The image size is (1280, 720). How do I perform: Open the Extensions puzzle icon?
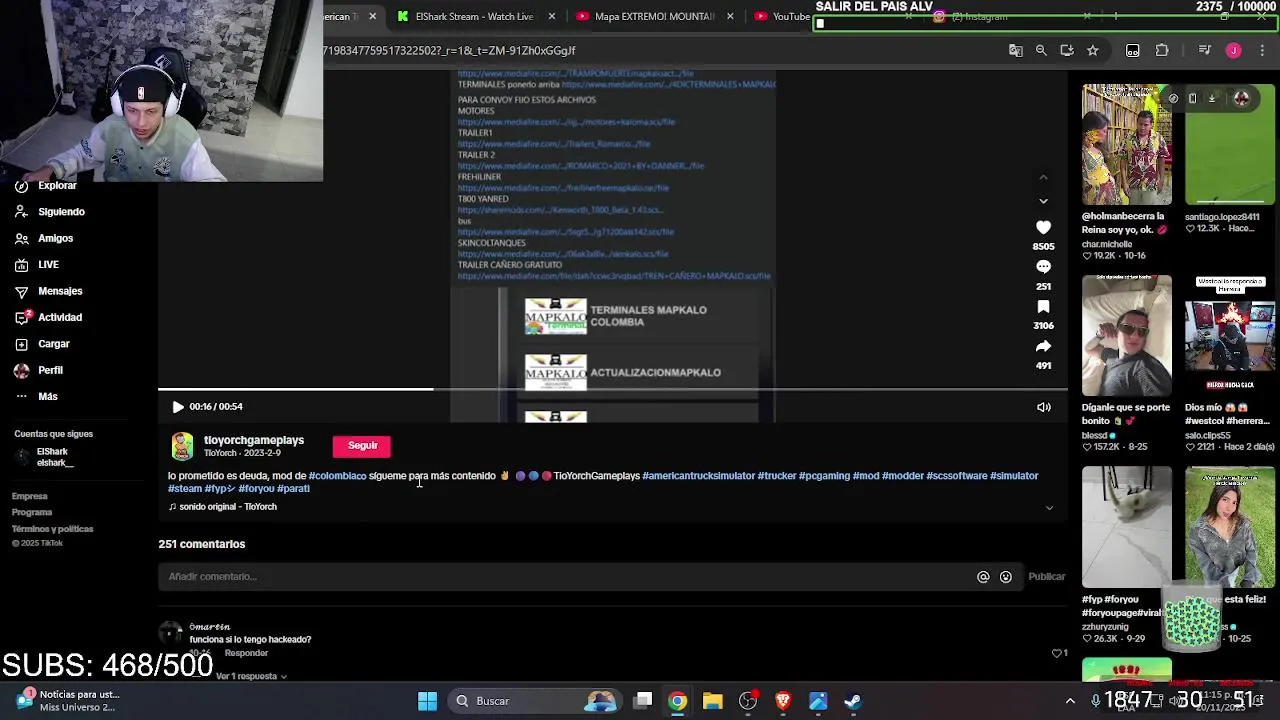(1162, 50)
